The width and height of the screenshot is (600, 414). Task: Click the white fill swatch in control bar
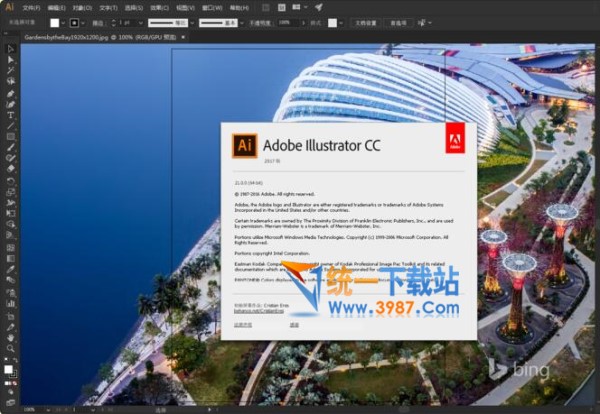coord(55,23)
